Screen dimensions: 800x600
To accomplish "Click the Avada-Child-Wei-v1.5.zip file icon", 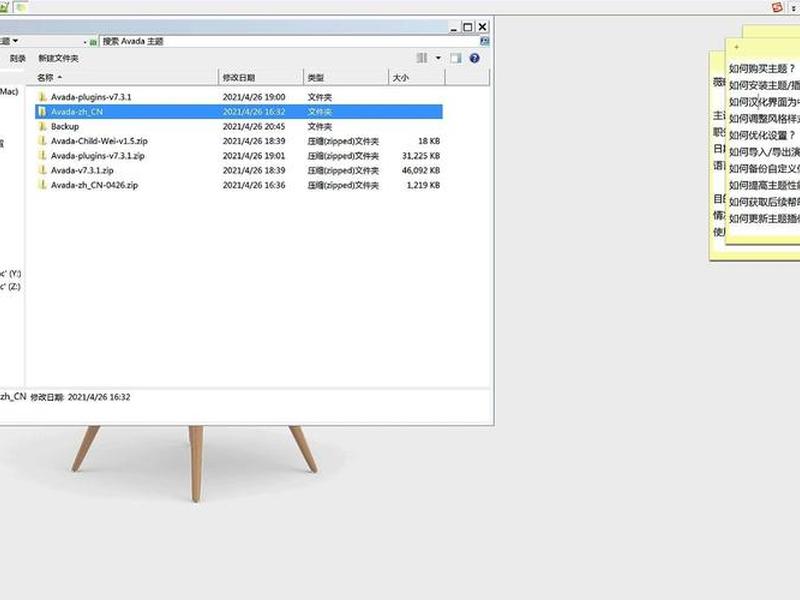I will tap(42, 141).
